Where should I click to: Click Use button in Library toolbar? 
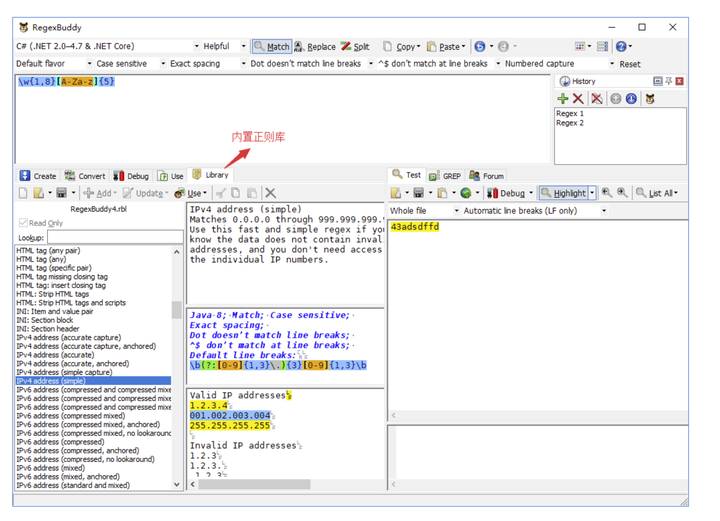pos(191,193)
